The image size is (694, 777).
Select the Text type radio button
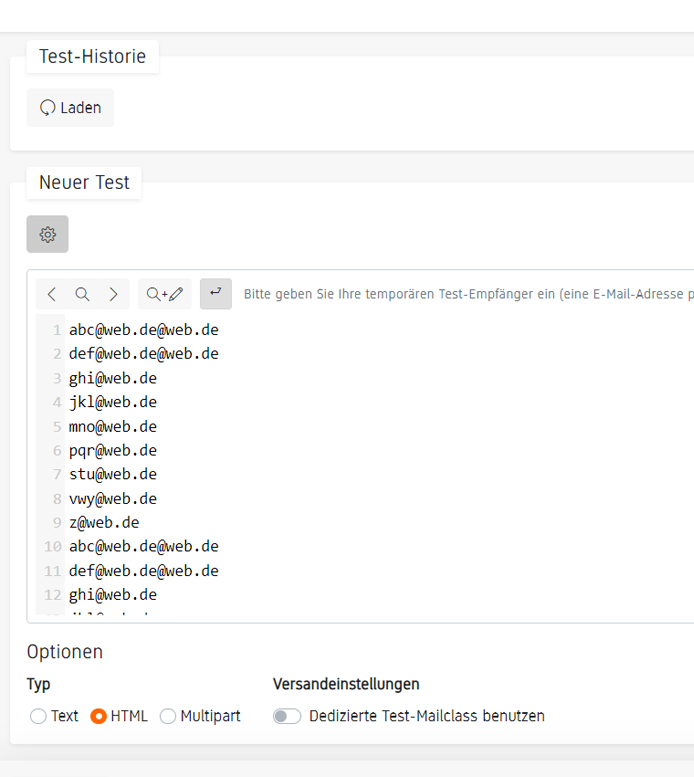38,716
